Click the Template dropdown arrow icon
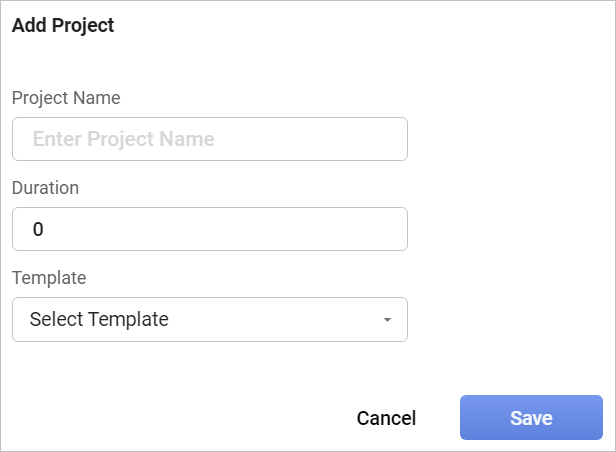This screenshot has width=616, height=452. point(387,320)
